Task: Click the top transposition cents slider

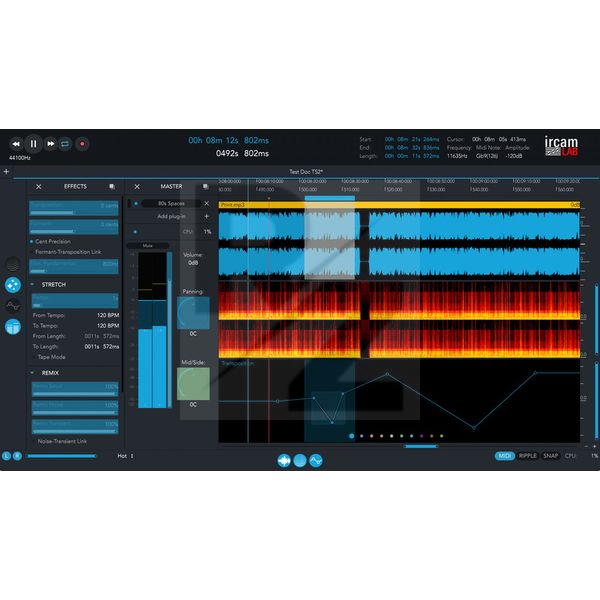Action: [x=74, y=209]
